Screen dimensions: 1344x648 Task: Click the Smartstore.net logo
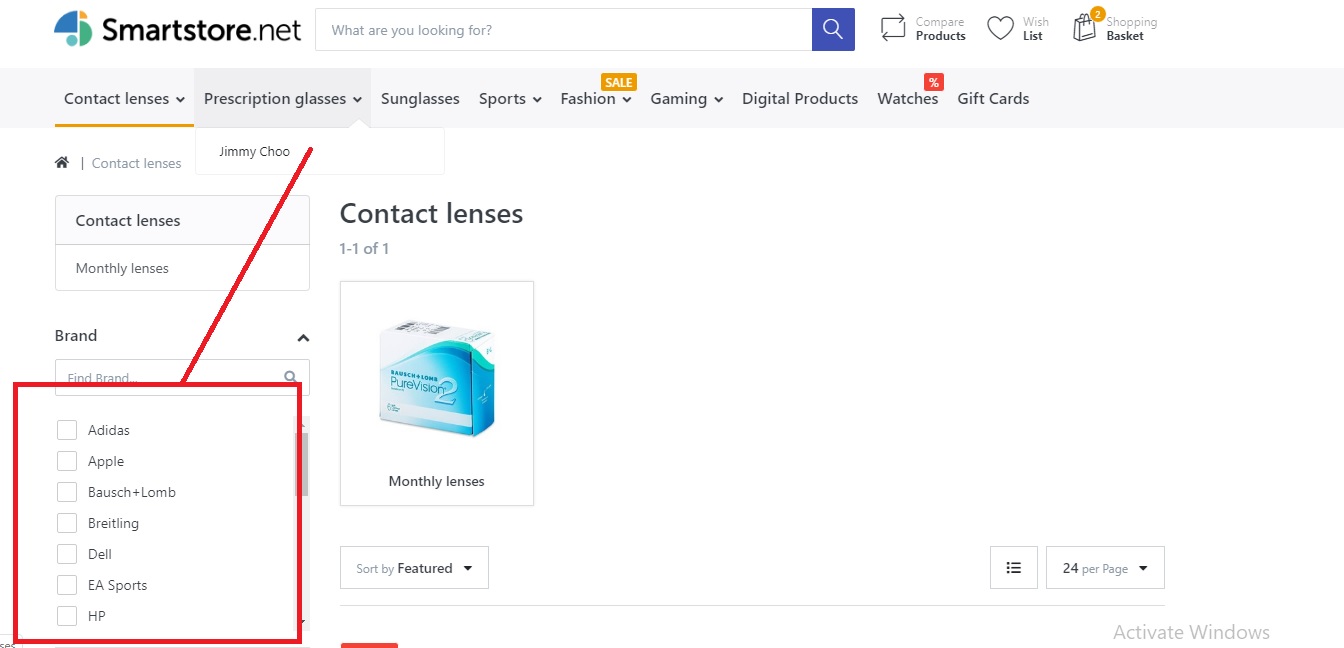coord(177,28)
